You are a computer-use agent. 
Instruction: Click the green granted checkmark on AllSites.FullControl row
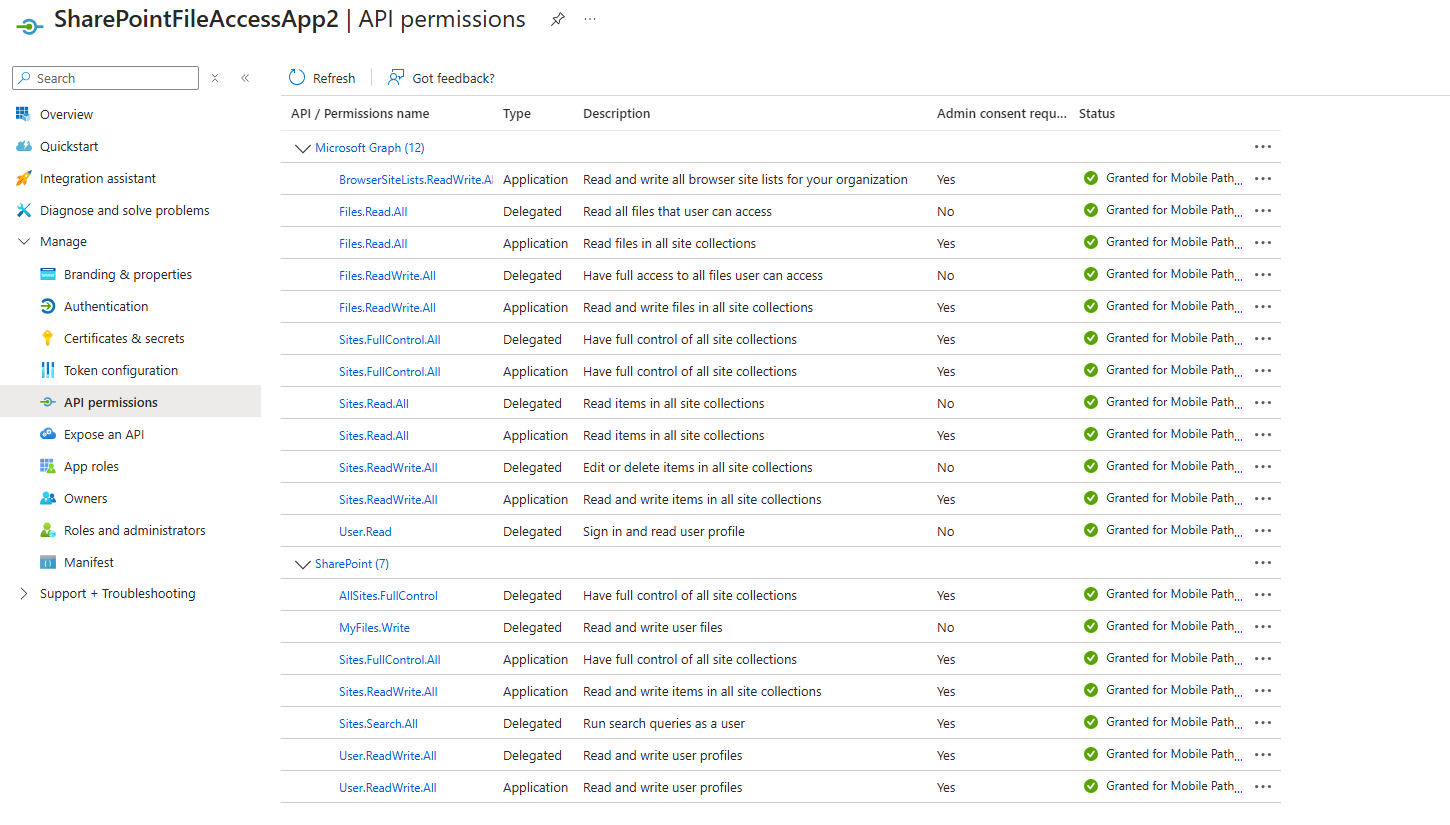(x=1091, y=594)
